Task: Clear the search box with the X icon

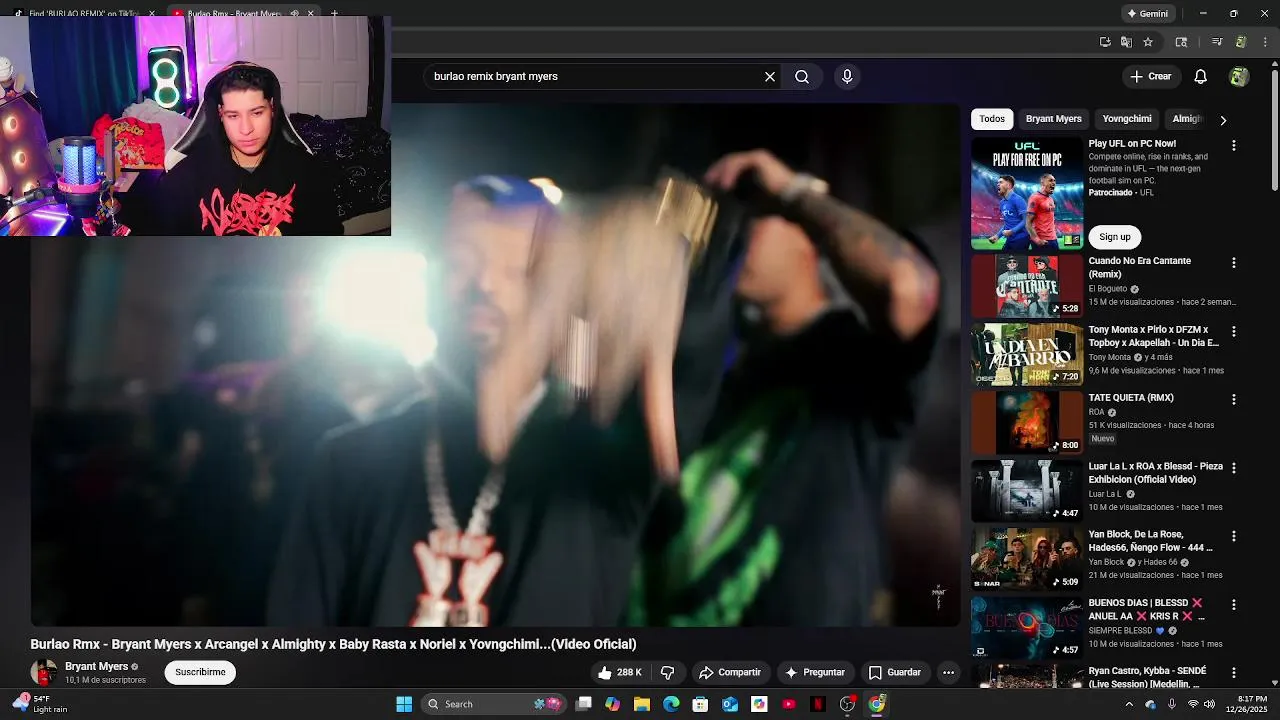Action: 770,76
